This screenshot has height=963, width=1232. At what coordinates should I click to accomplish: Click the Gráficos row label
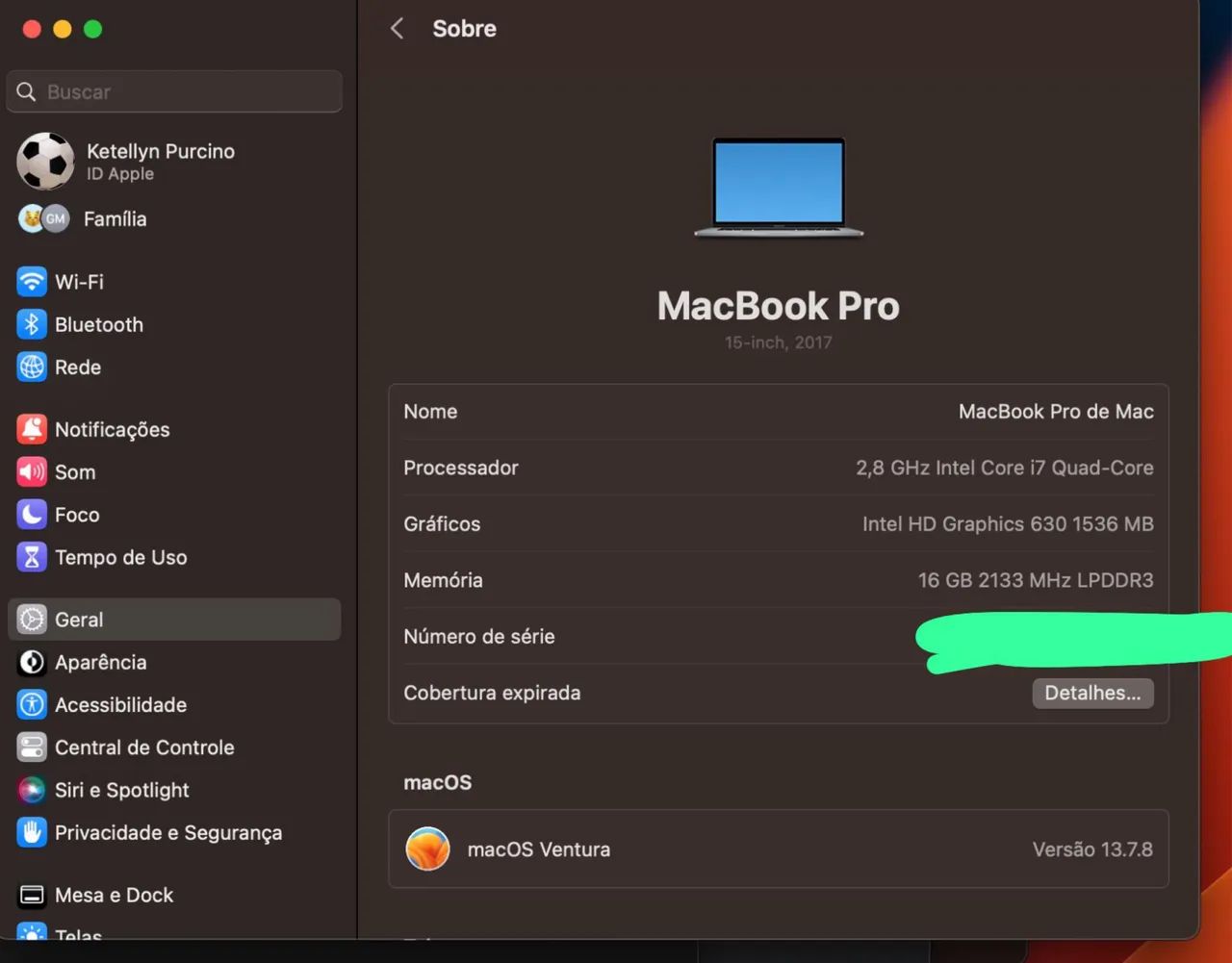pos(442,523)
